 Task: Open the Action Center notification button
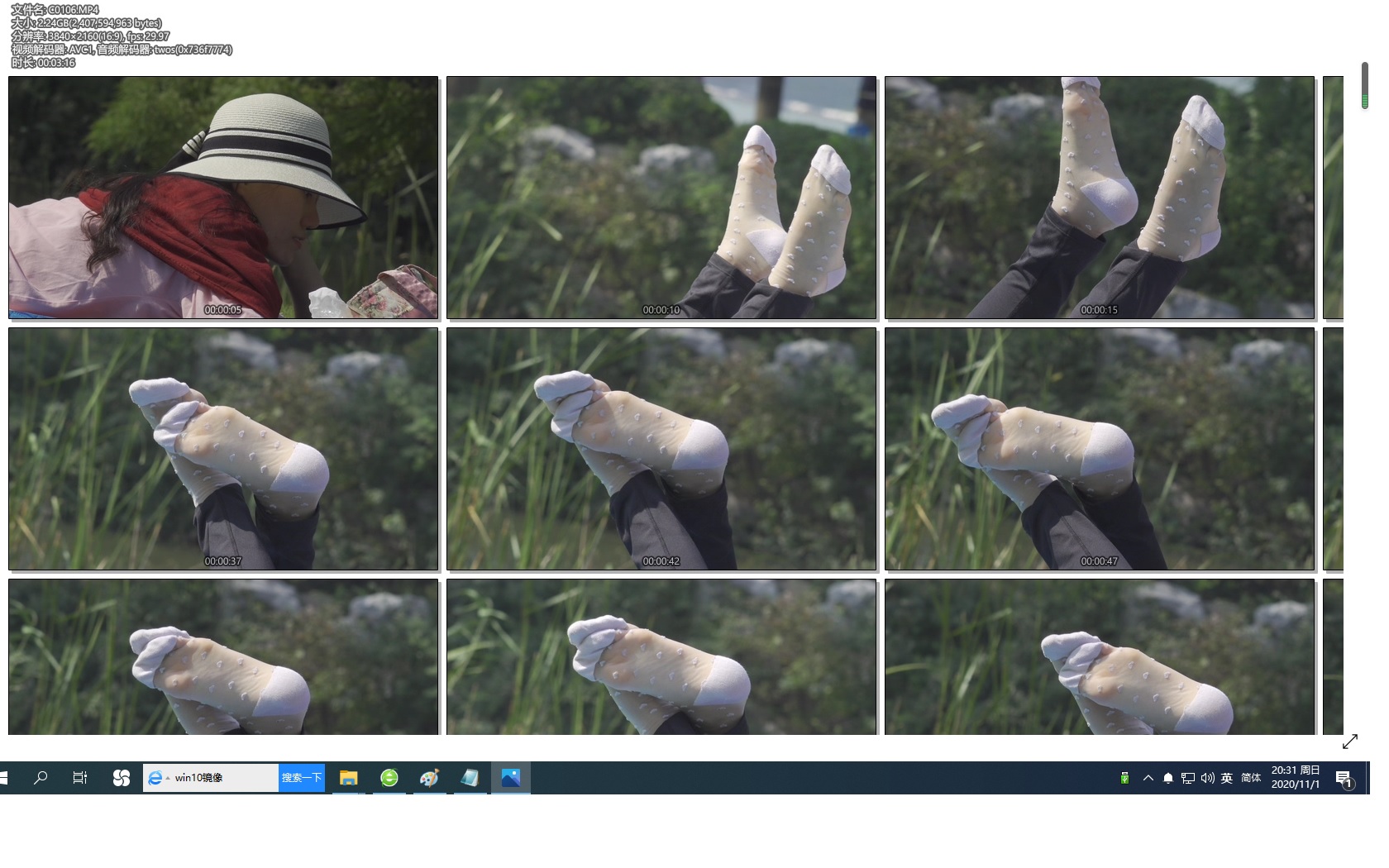coord(1344,778)
